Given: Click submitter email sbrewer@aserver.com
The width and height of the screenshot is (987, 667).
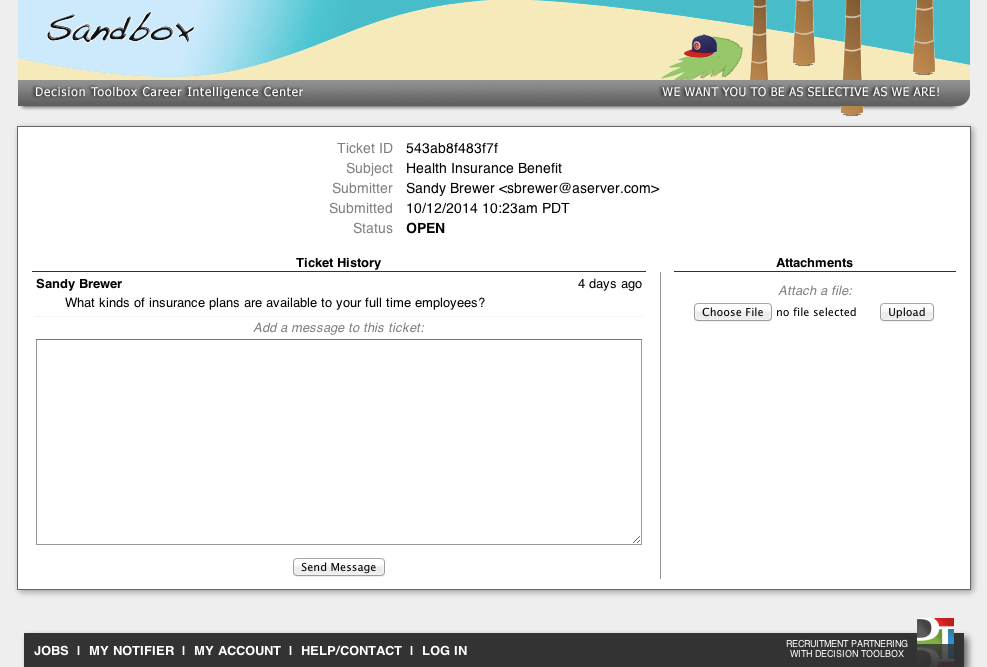Looking at the screenshot, I should click(x=579, y=189).
